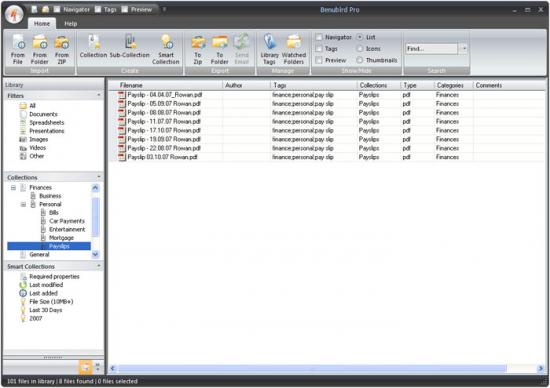Create a Smart Collection
Screen dimensions: 550x388
point(166,49)
